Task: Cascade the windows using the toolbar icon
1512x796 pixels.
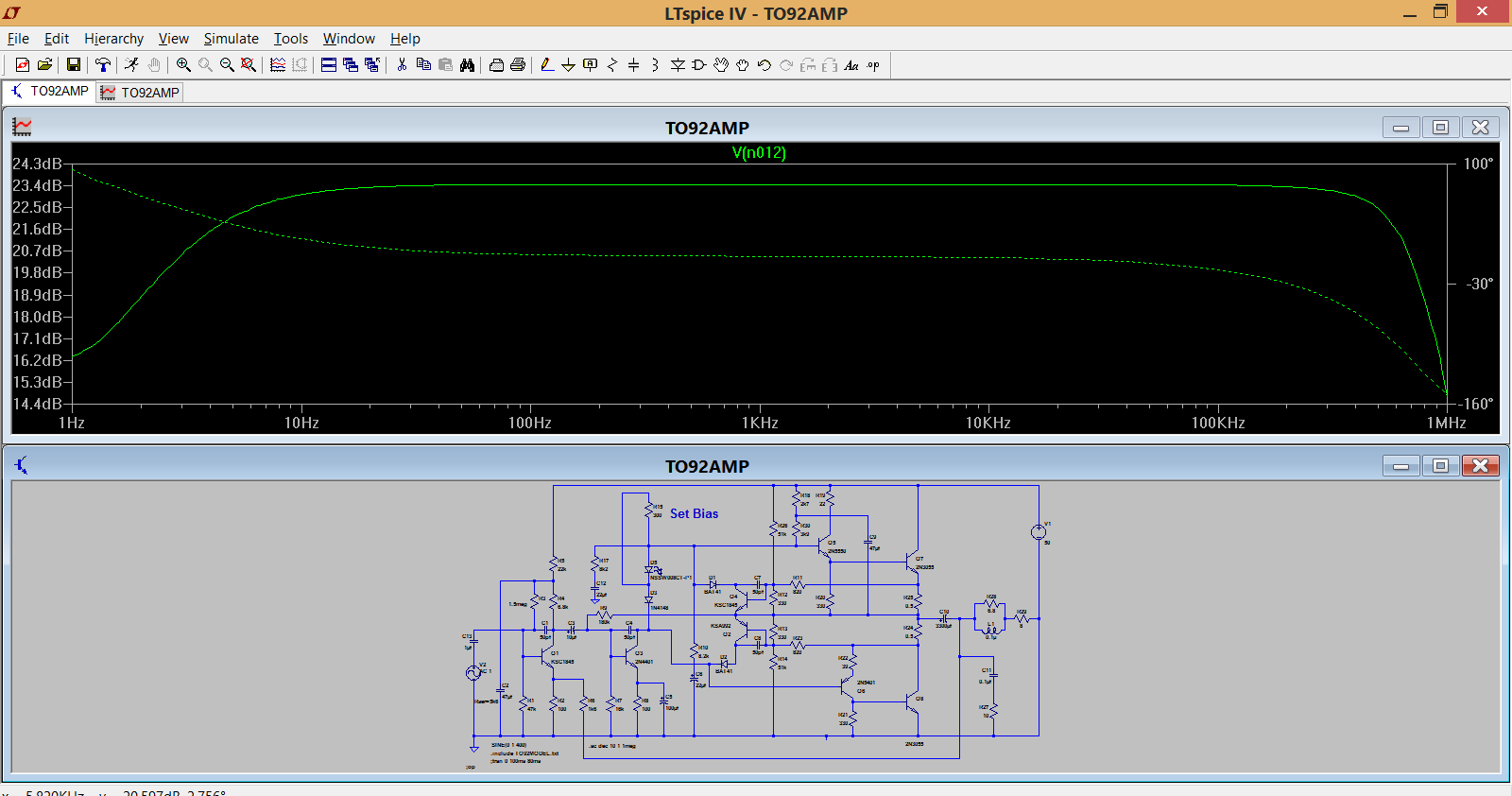Action: coord(351,65)
